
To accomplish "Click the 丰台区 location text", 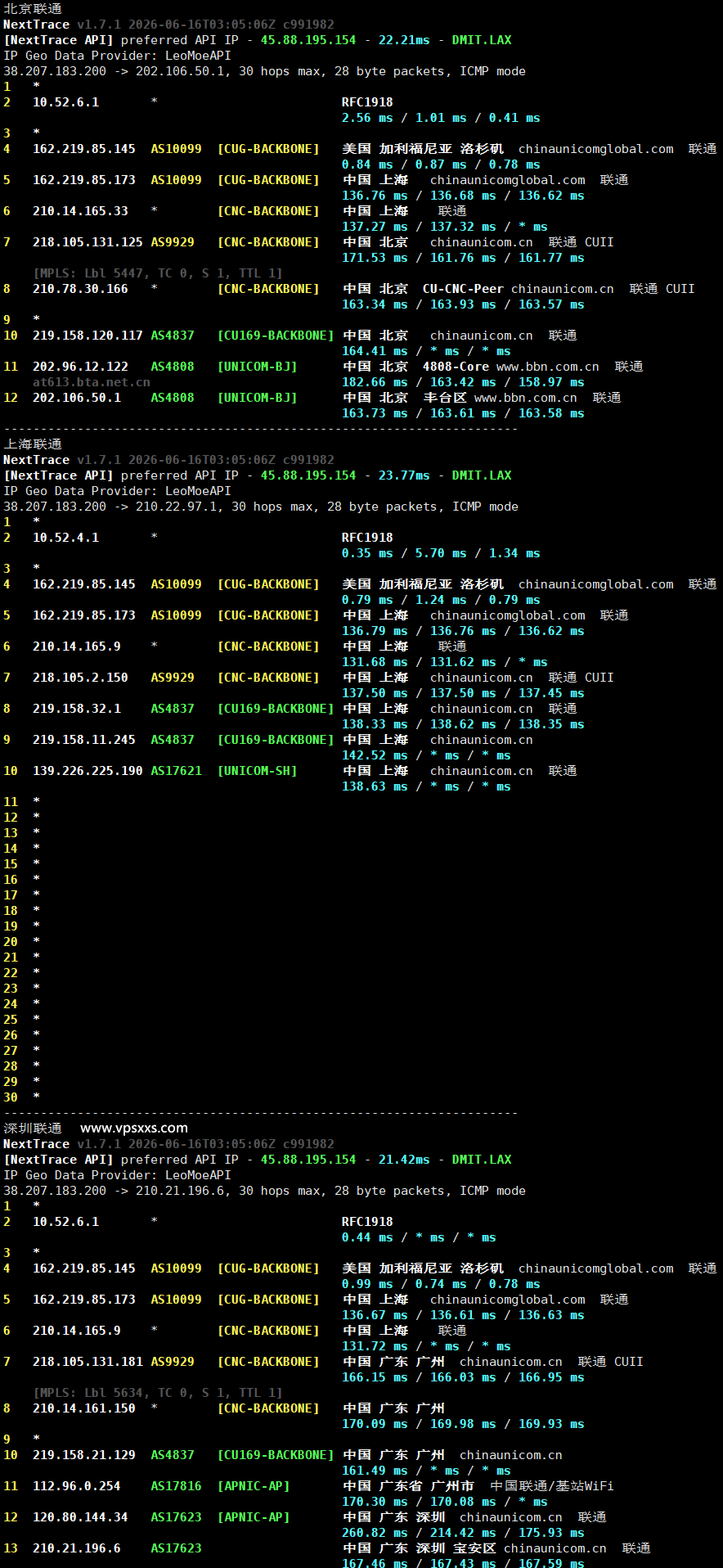I will [445, 398].
